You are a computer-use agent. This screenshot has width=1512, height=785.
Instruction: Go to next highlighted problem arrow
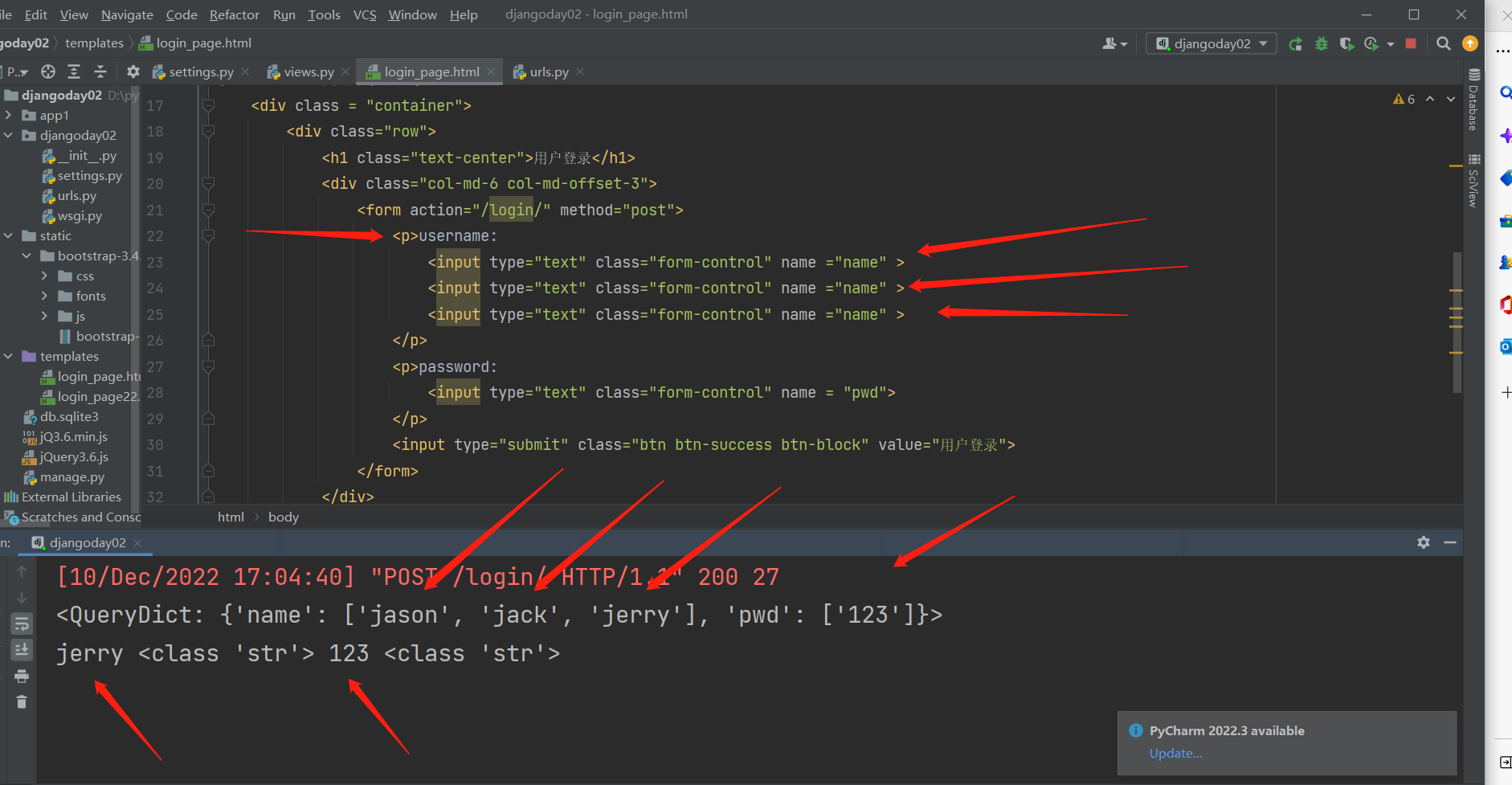(x=1451, y=99)
